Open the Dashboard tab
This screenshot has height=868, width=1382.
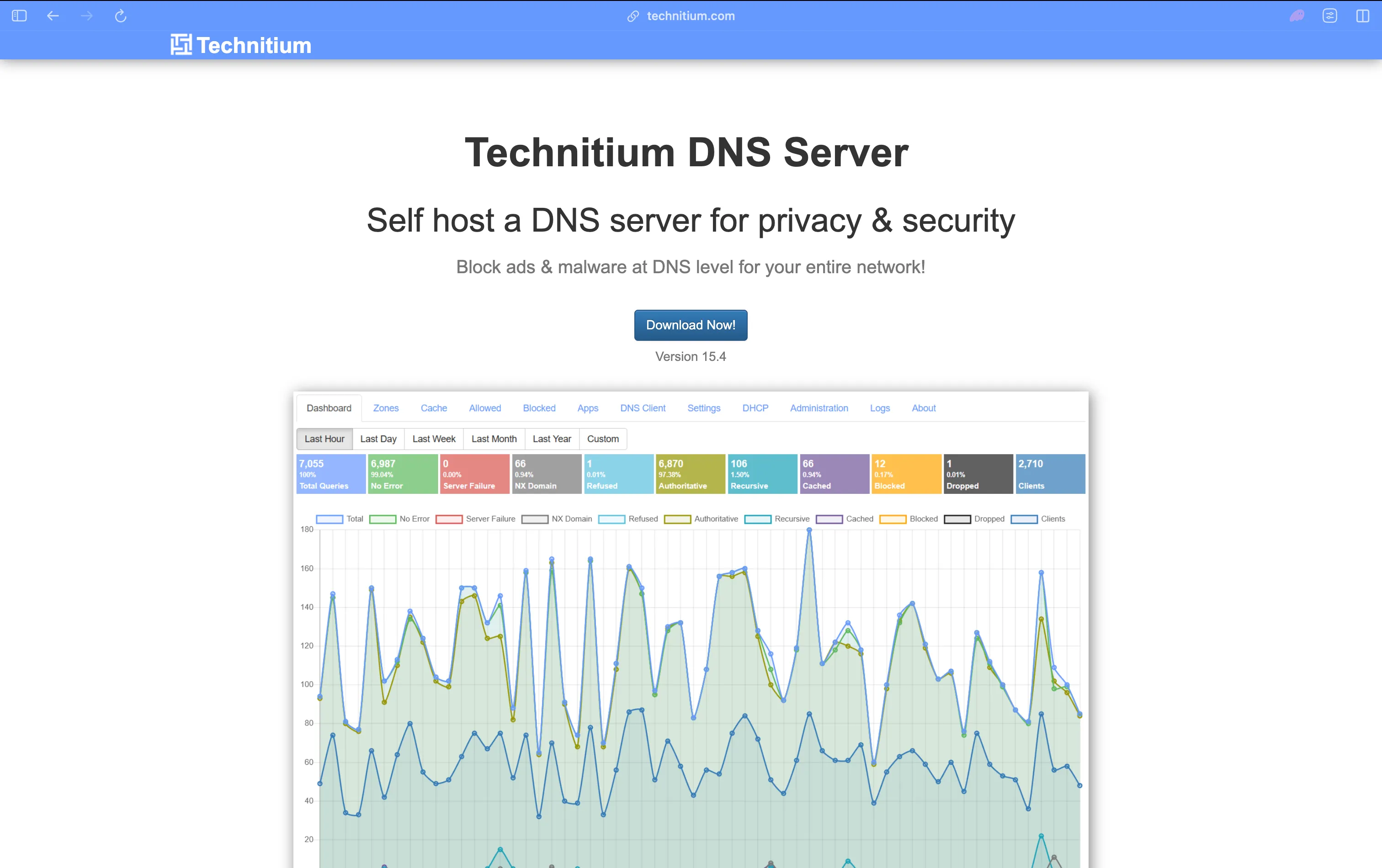329,408
